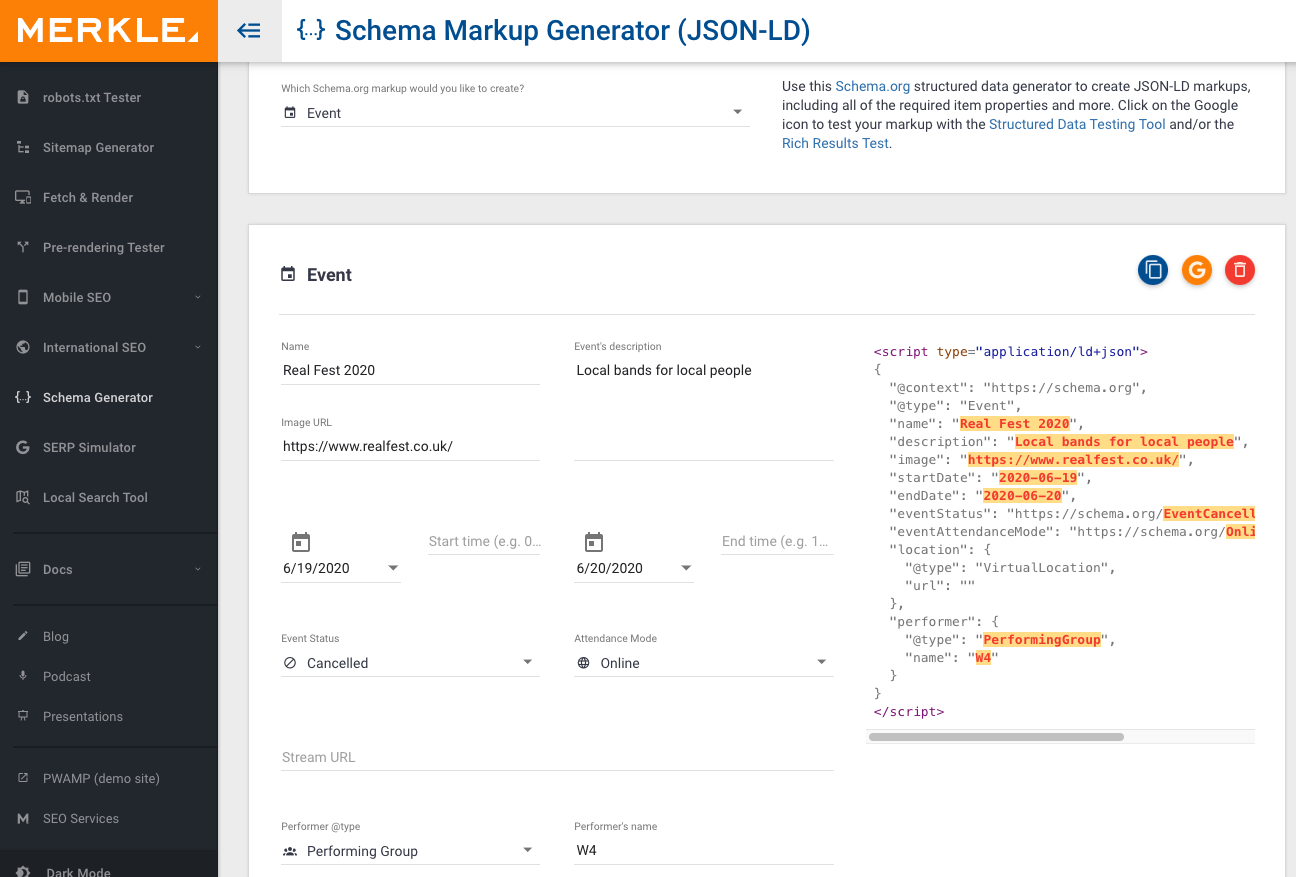Open the end date calendar icon
The width and height of the screenshot is (1296, 877).
point(594,542)
